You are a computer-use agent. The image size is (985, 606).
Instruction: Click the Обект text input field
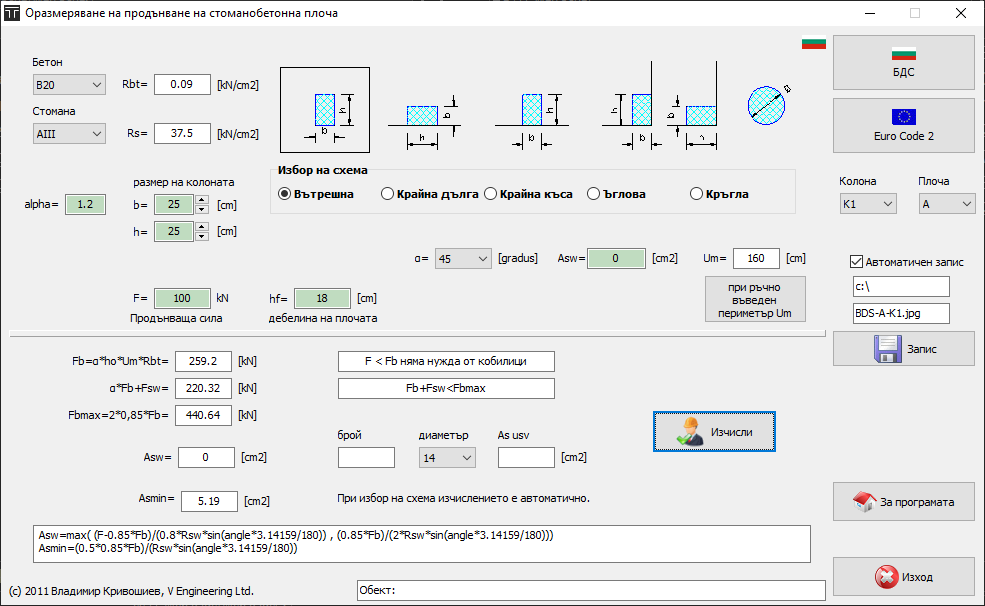point(591,590)
